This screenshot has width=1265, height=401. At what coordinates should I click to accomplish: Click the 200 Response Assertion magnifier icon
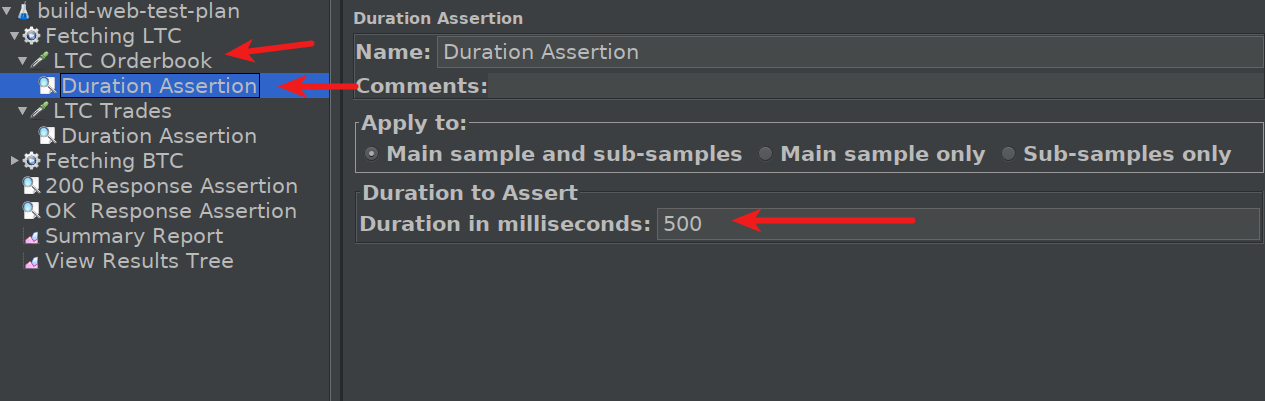pos(31,186)
